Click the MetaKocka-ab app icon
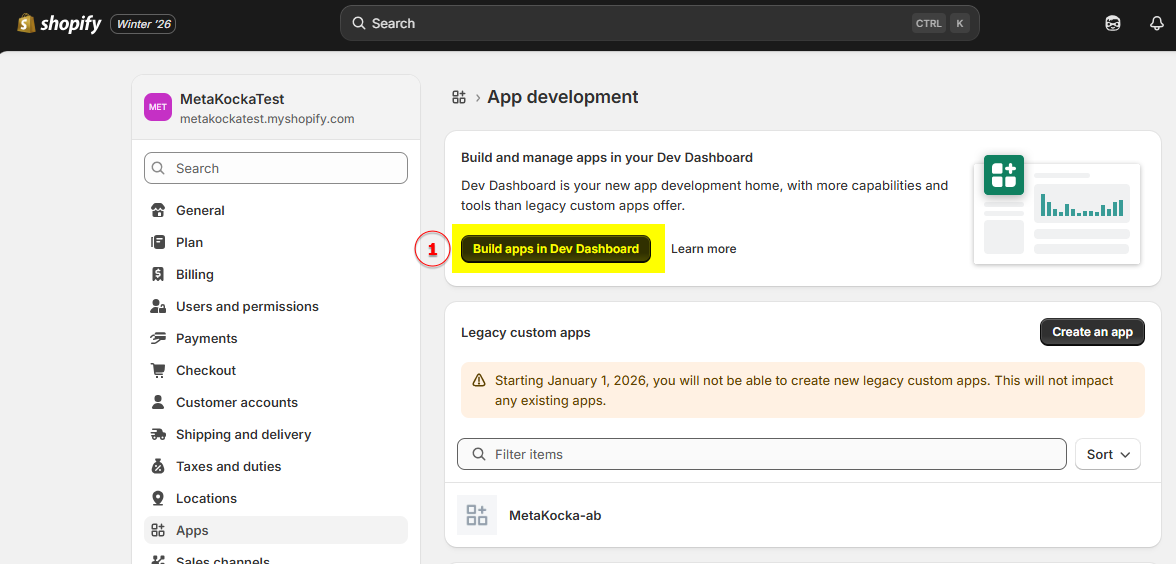Viewport: 1176px width, 564px height. (x=477, y=515)
